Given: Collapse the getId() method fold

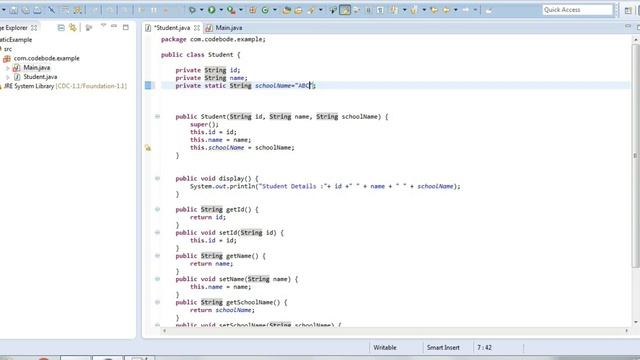Looking at the screenshot, I should point(158,209).
